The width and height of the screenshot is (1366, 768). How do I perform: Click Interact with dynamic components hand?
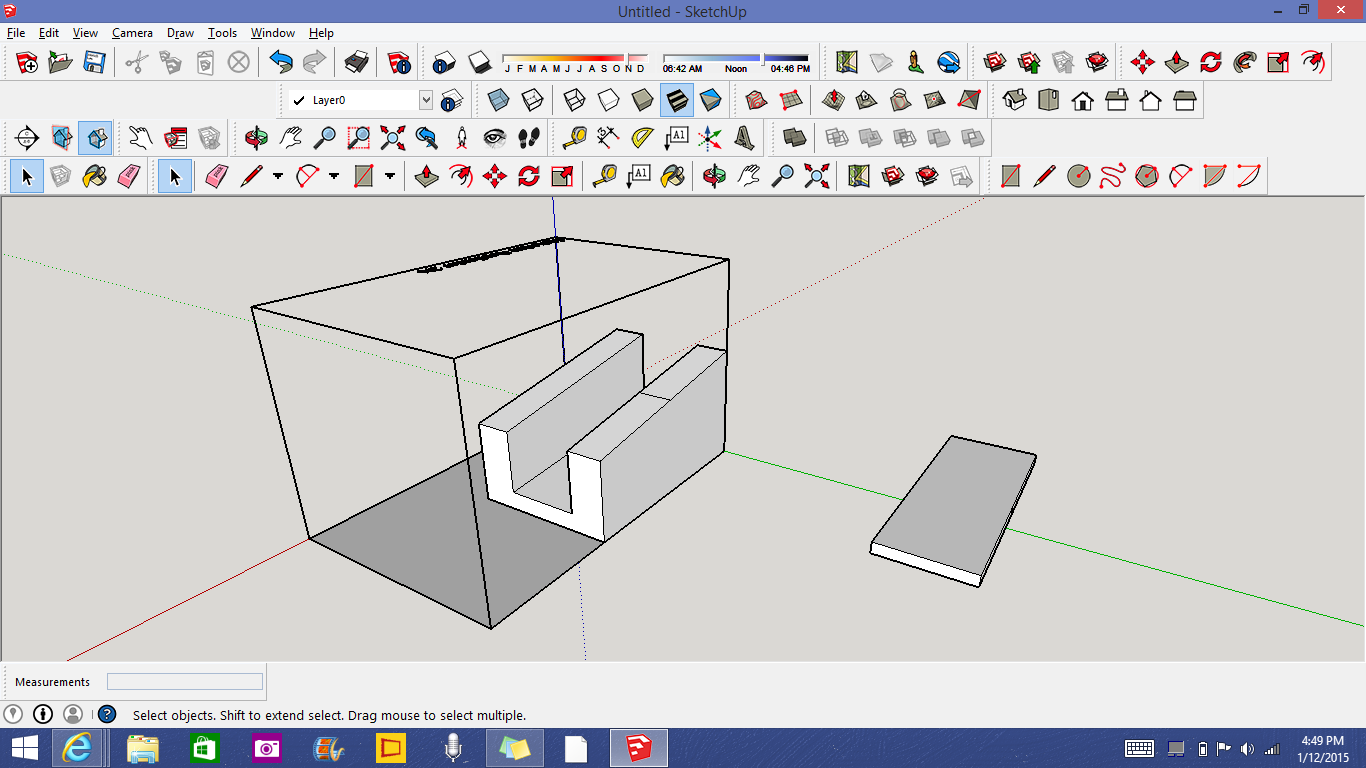141,138
